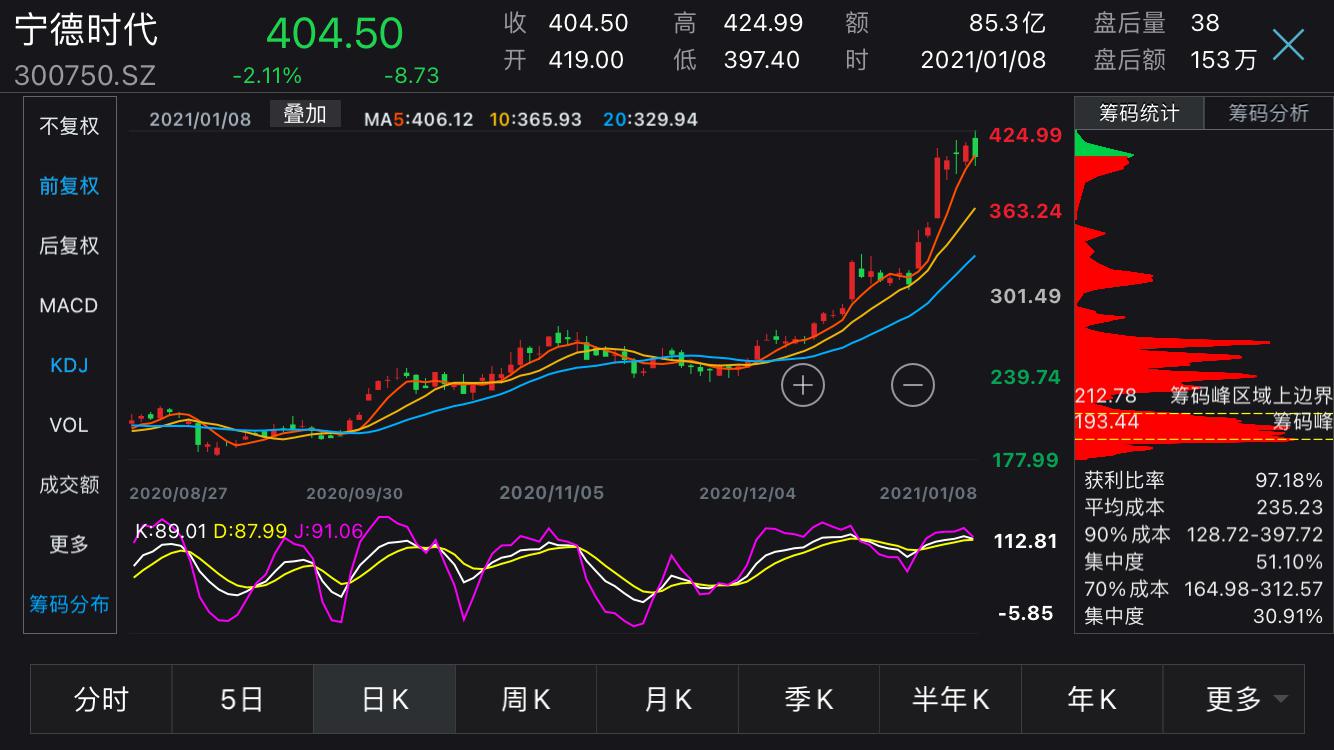
Task: Click the KDJ axis value -5.85
Action: [1025, 613]
